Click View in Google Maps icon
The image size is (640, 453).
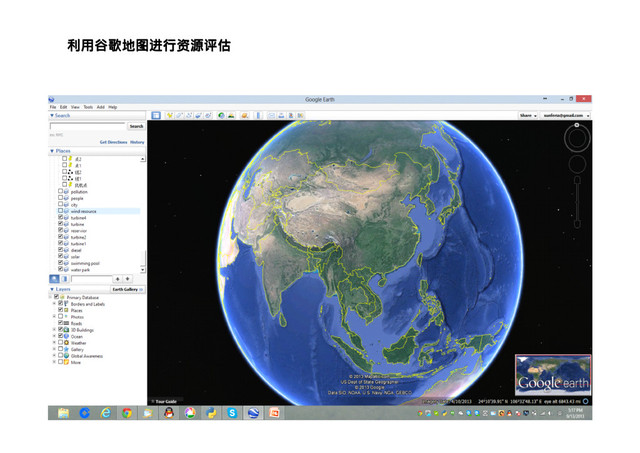coord(301,115)
